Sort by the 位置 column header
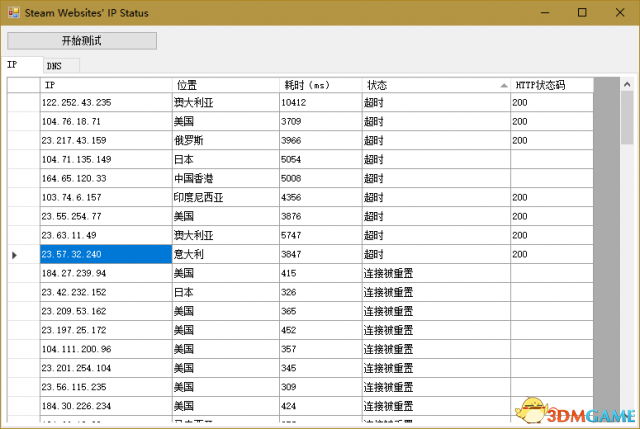 (226, 85)
